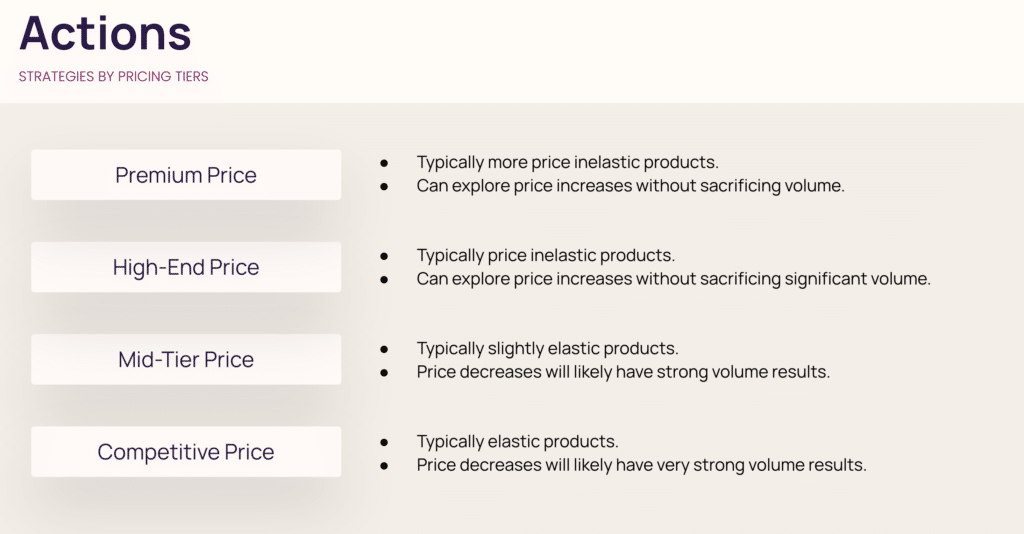Click 'very strong volume results' line
Screen dimensions: 1024x534
641,465
